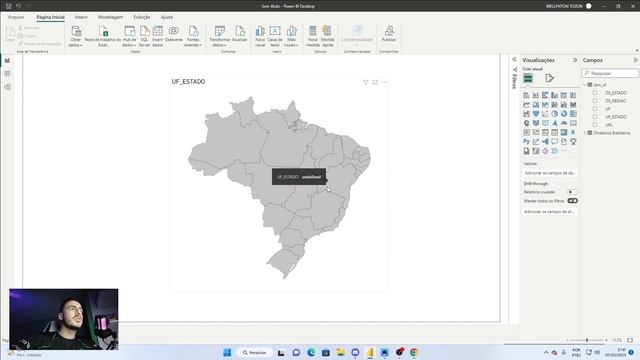Click the Pesquisar field in Campos pane
Image resolution: width=640 pixels, height=360 pixels.
[610, 73]
